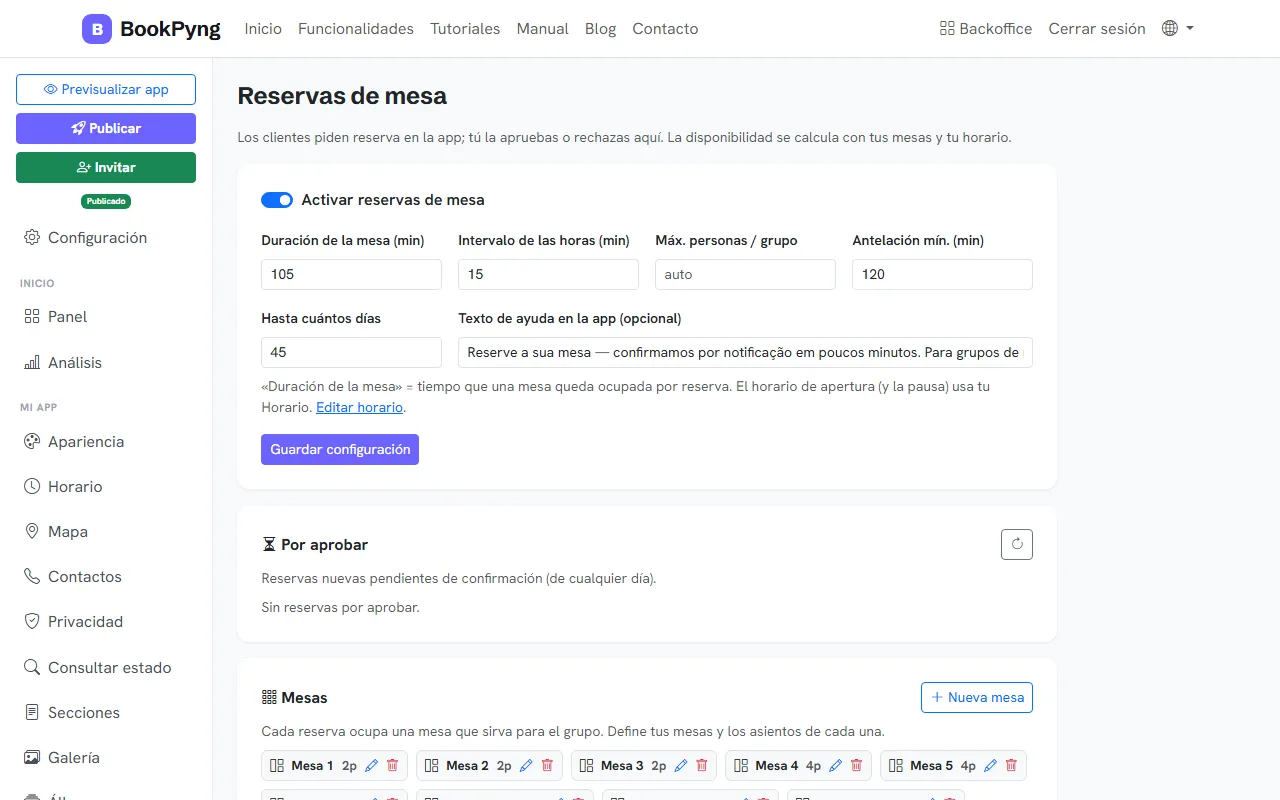Delete Mesa 1 with its trash icon

(392, 765)
